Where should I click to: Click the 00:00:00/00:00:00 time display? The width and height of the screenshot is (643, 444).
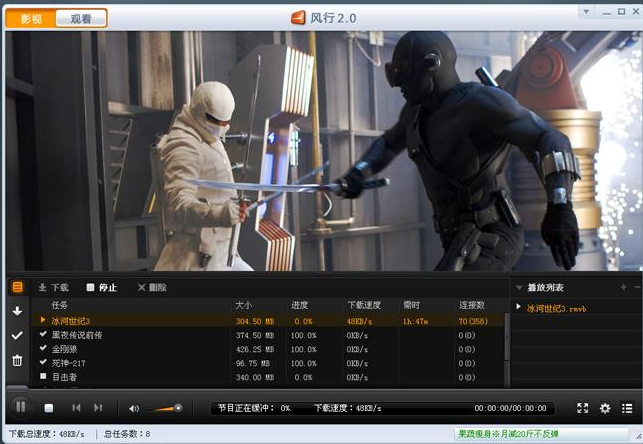click(x=510, y=408)
